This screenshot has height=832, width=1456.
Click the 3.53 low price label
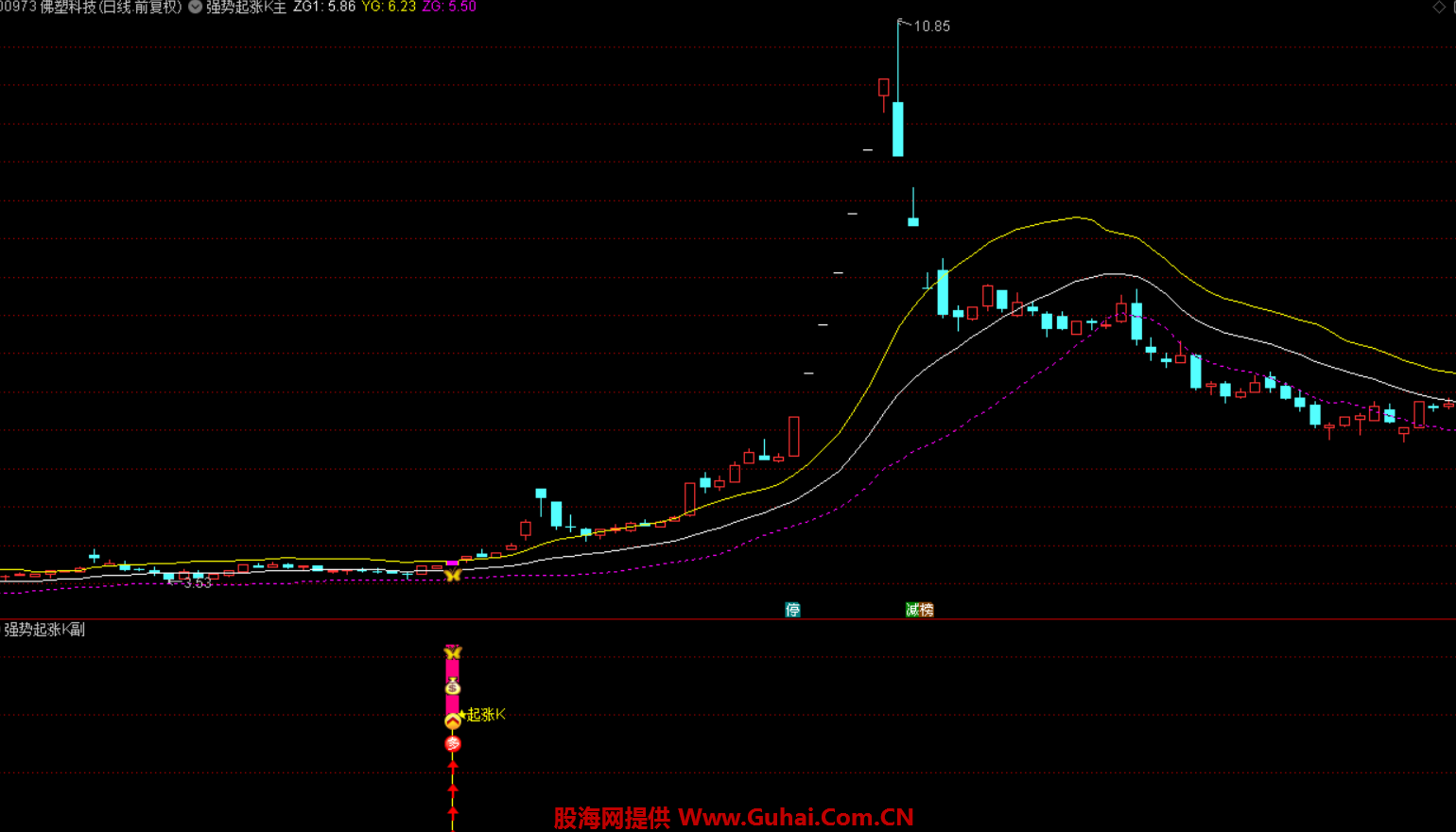pyautogui.click(x=197, y=583)
